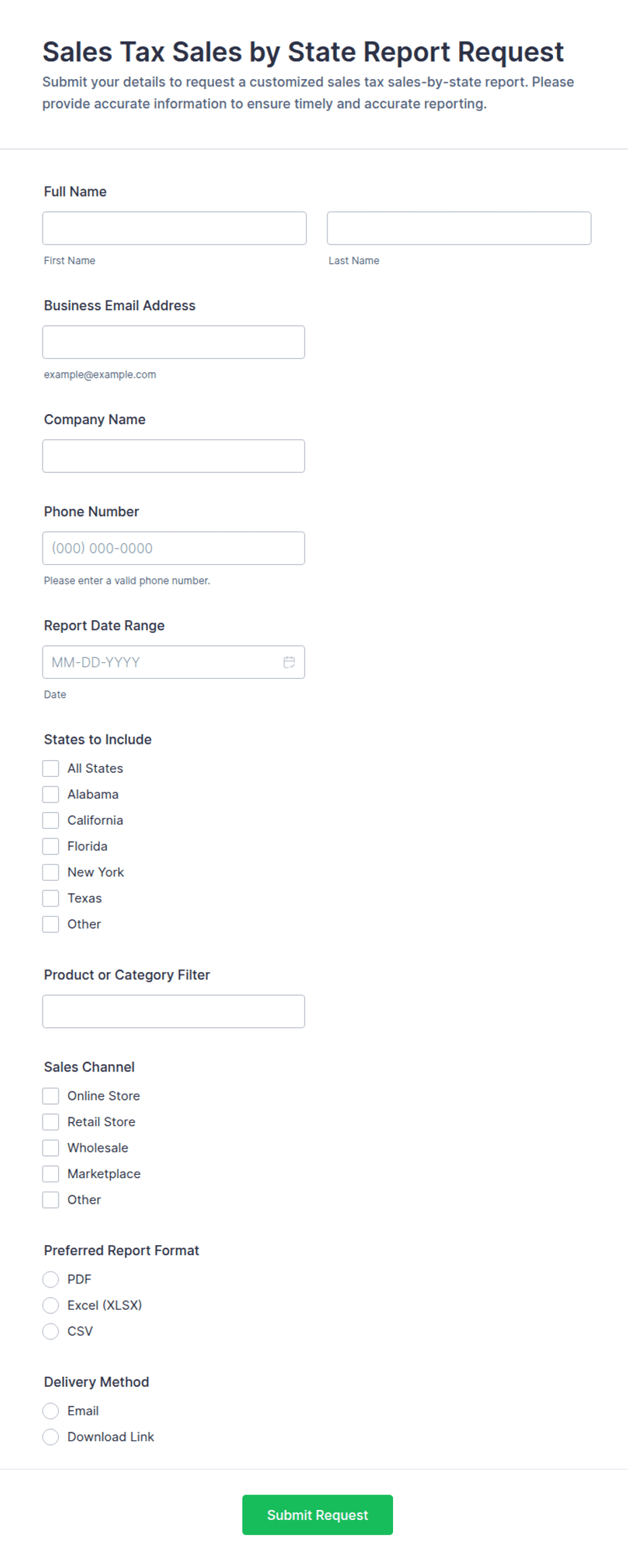The height and width of the screenshot is (1568, 628).
Task: Select the Excel (XLSX) format option
Action: 51,1305
